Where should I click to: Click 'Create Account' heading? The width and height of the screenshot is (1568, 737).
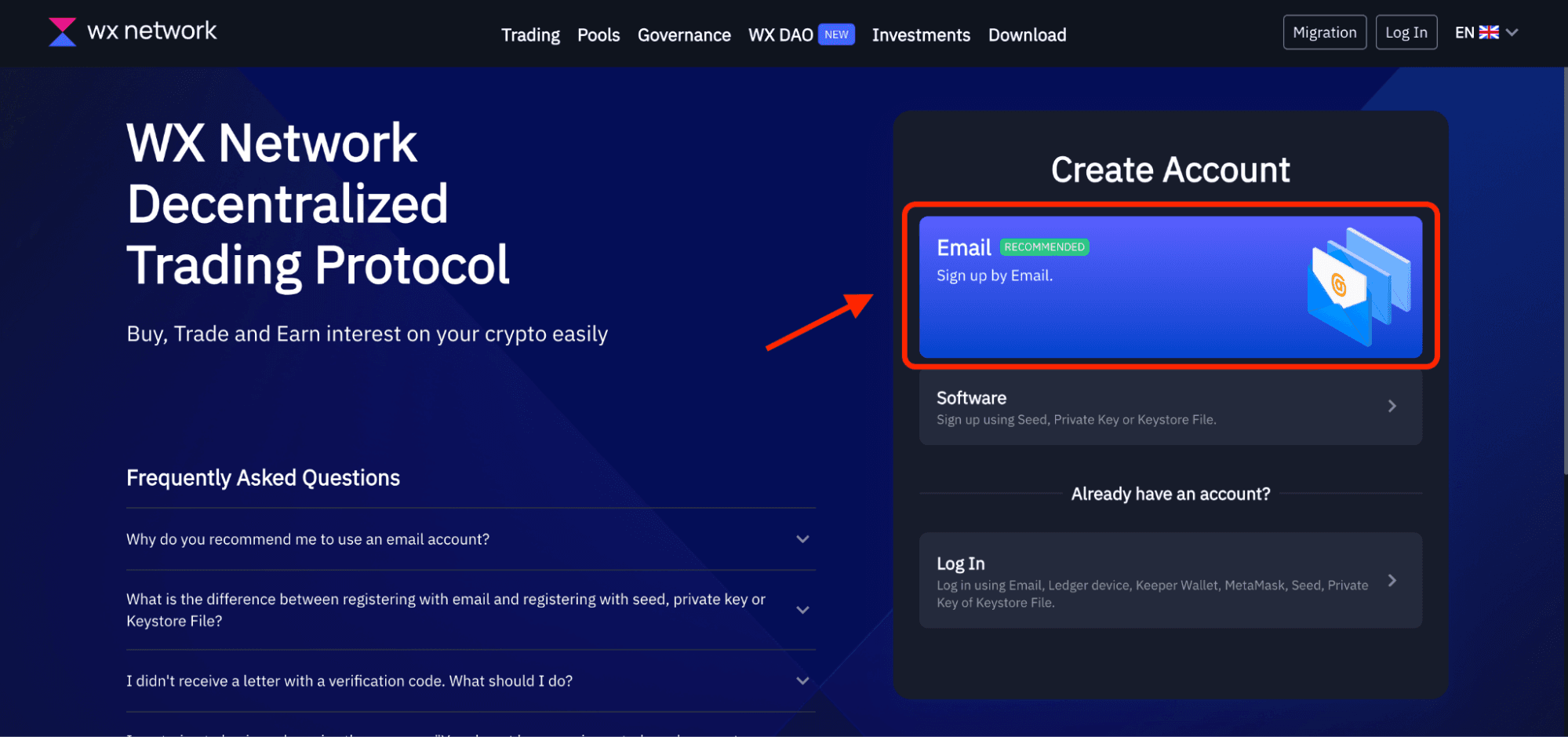coord(1170,170)
